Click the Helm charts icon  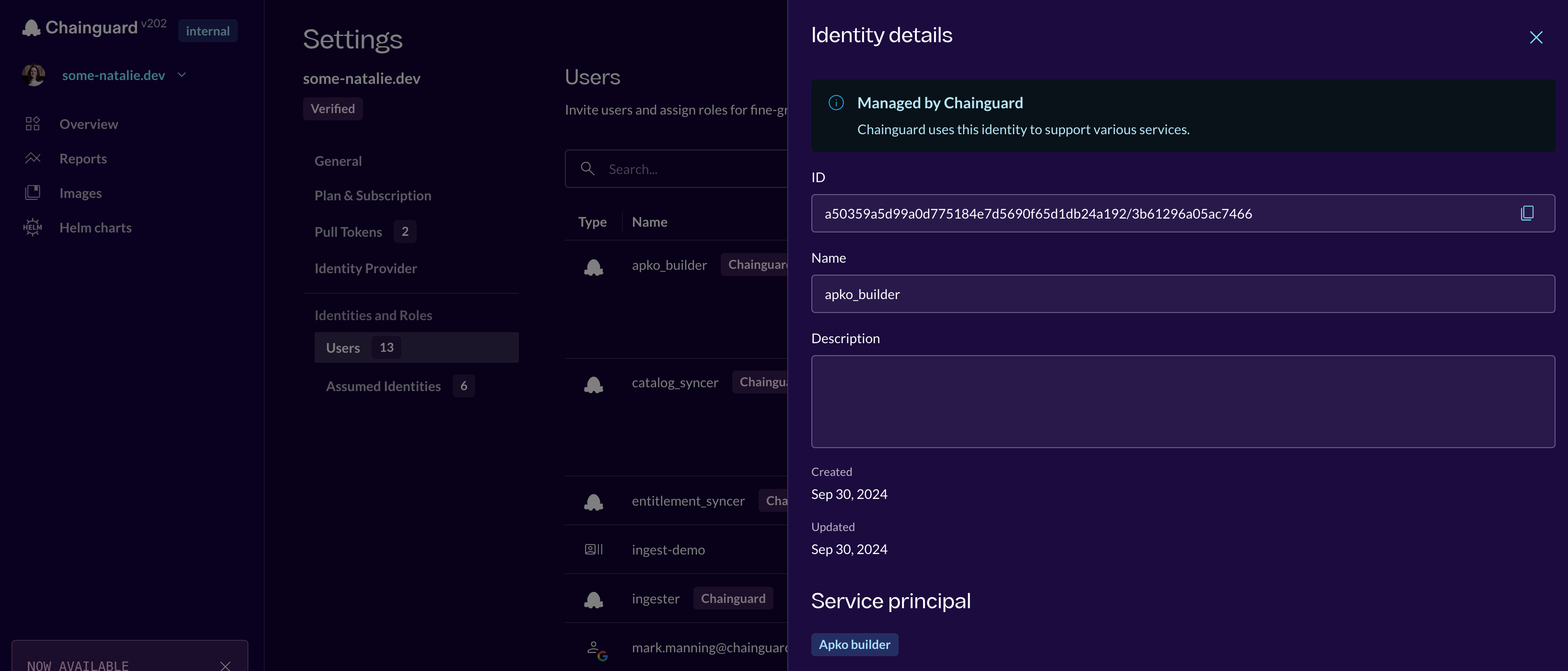[x=33, y=228]
